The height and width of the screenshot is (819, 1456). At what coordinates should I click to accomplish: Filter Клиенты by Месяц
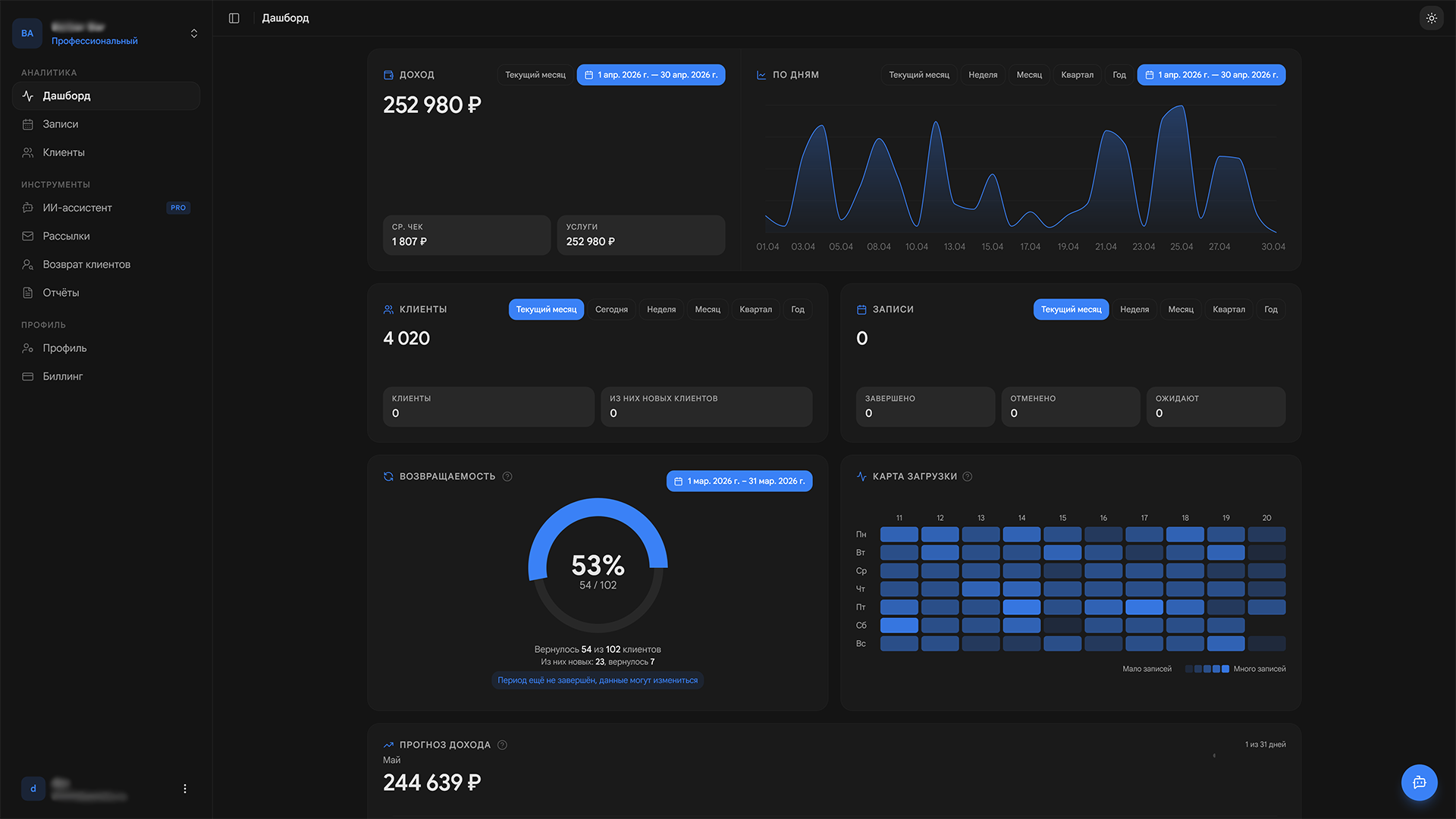pyautogui.click(x=708, y=309)
